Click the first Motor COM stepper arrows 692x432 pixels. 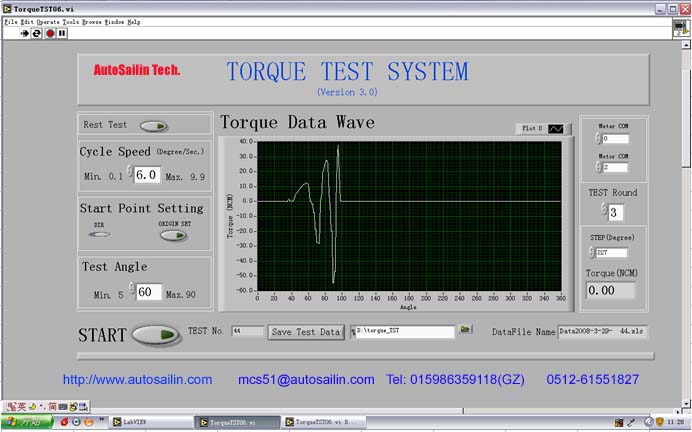coord(598,139)
